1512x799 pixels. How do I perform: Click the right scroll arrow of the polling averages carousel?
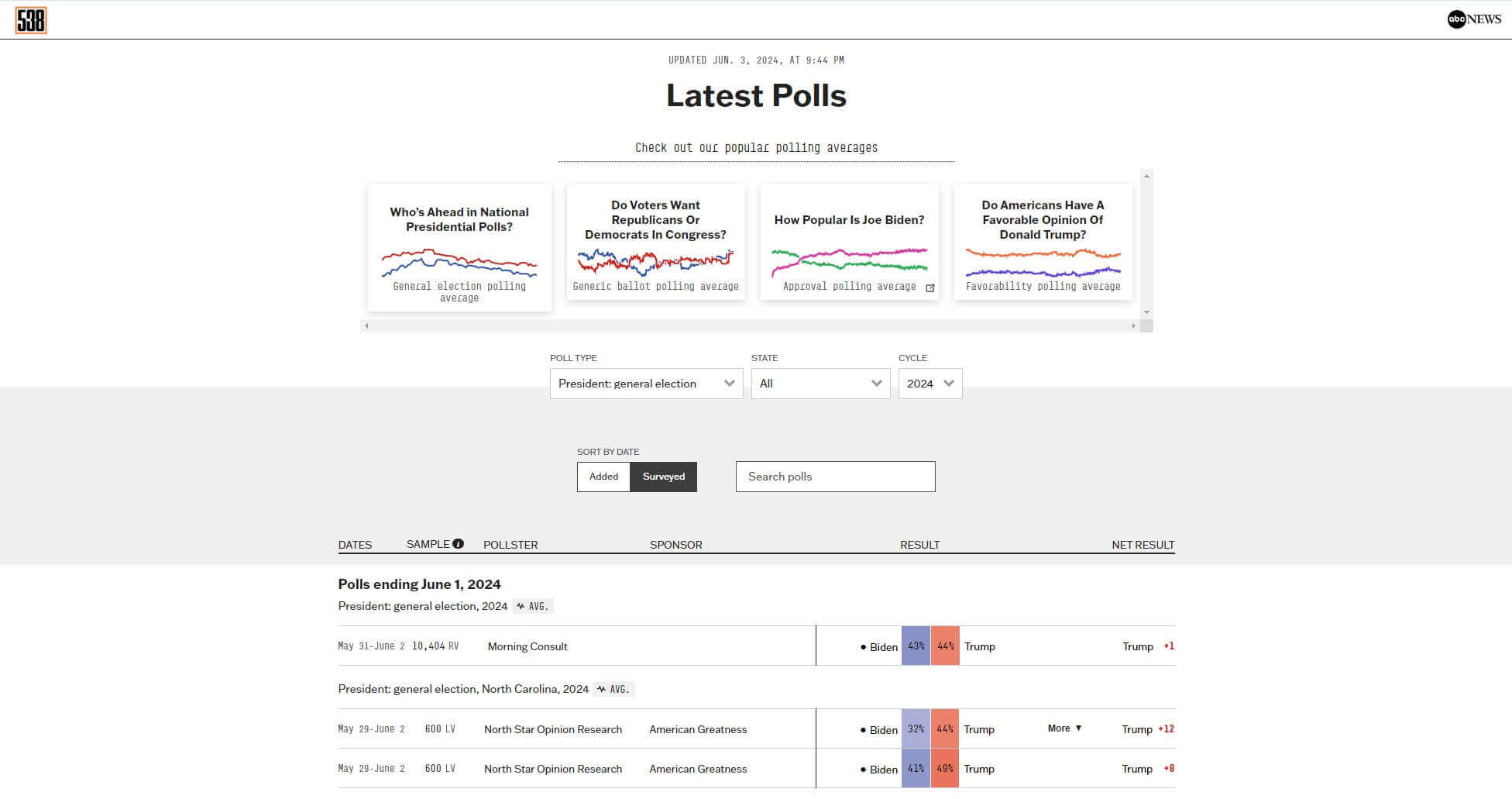click(x=1133, y=325)
